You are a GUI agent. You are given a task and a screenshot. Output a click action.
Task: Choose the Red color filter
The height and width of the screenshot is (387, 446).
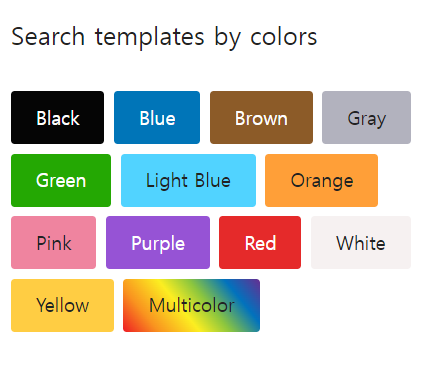pyautogui.click(x=260, y=242)
